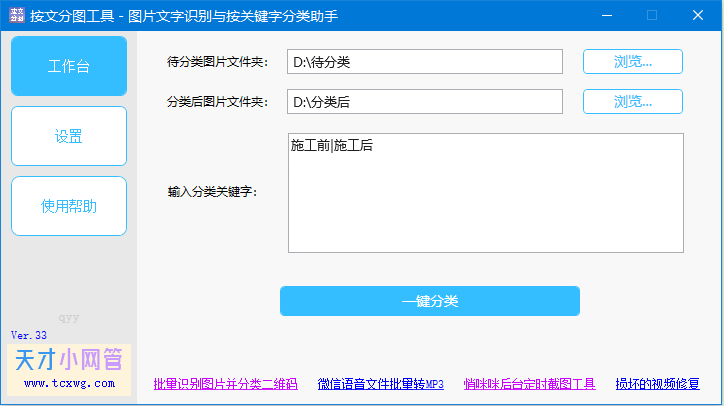Open the 微信语音文件批量转MP3 link
The height and width of the screenshot is (406, 724).
[380, 383]
